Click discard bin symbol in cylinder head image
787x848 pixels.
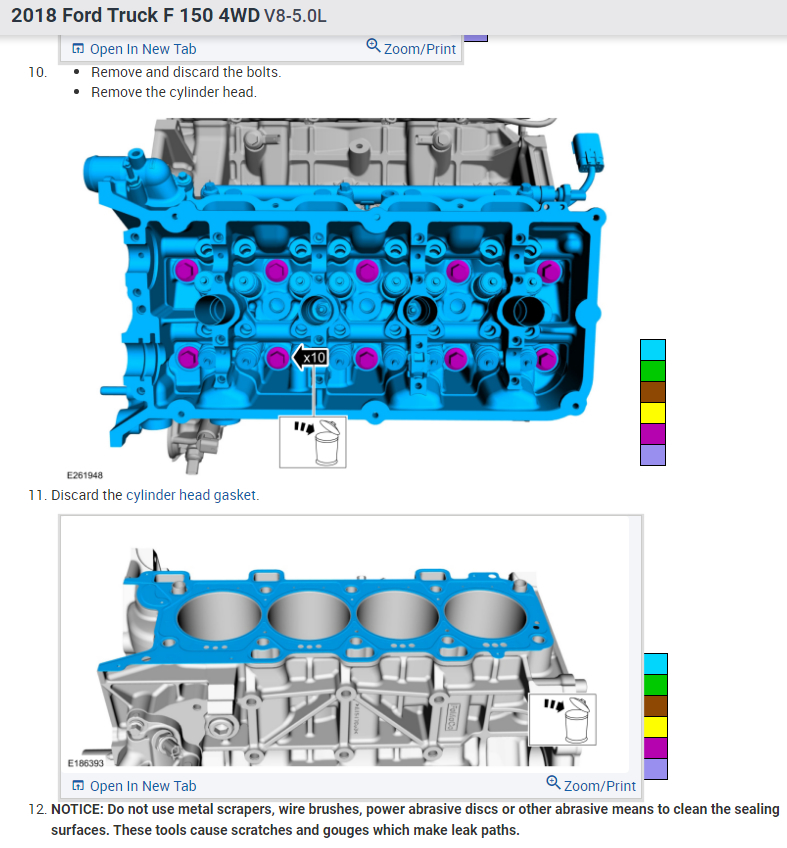point(313,442)
